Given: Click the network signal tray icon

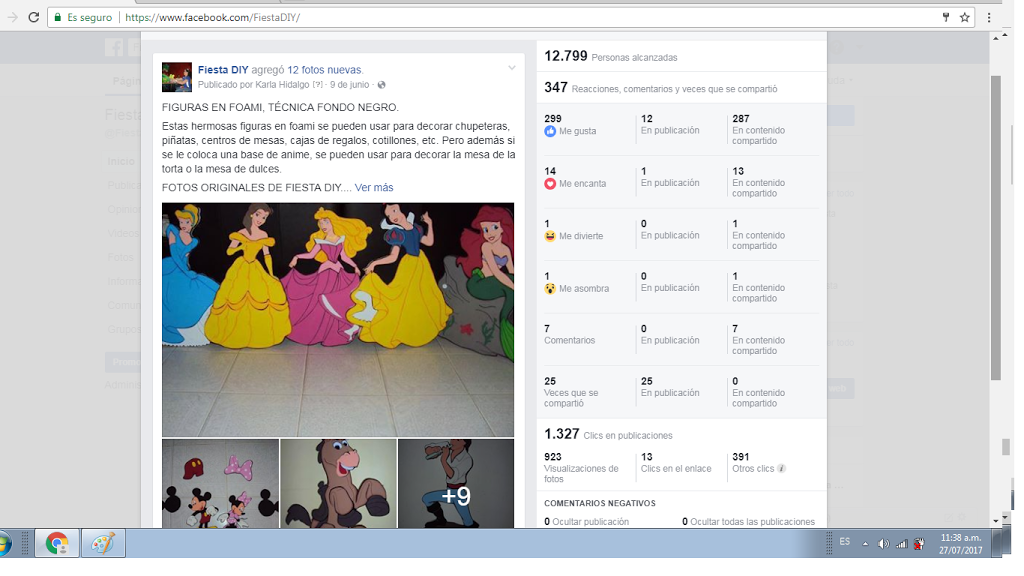Looking at the screenshot, I should (901, 544).
